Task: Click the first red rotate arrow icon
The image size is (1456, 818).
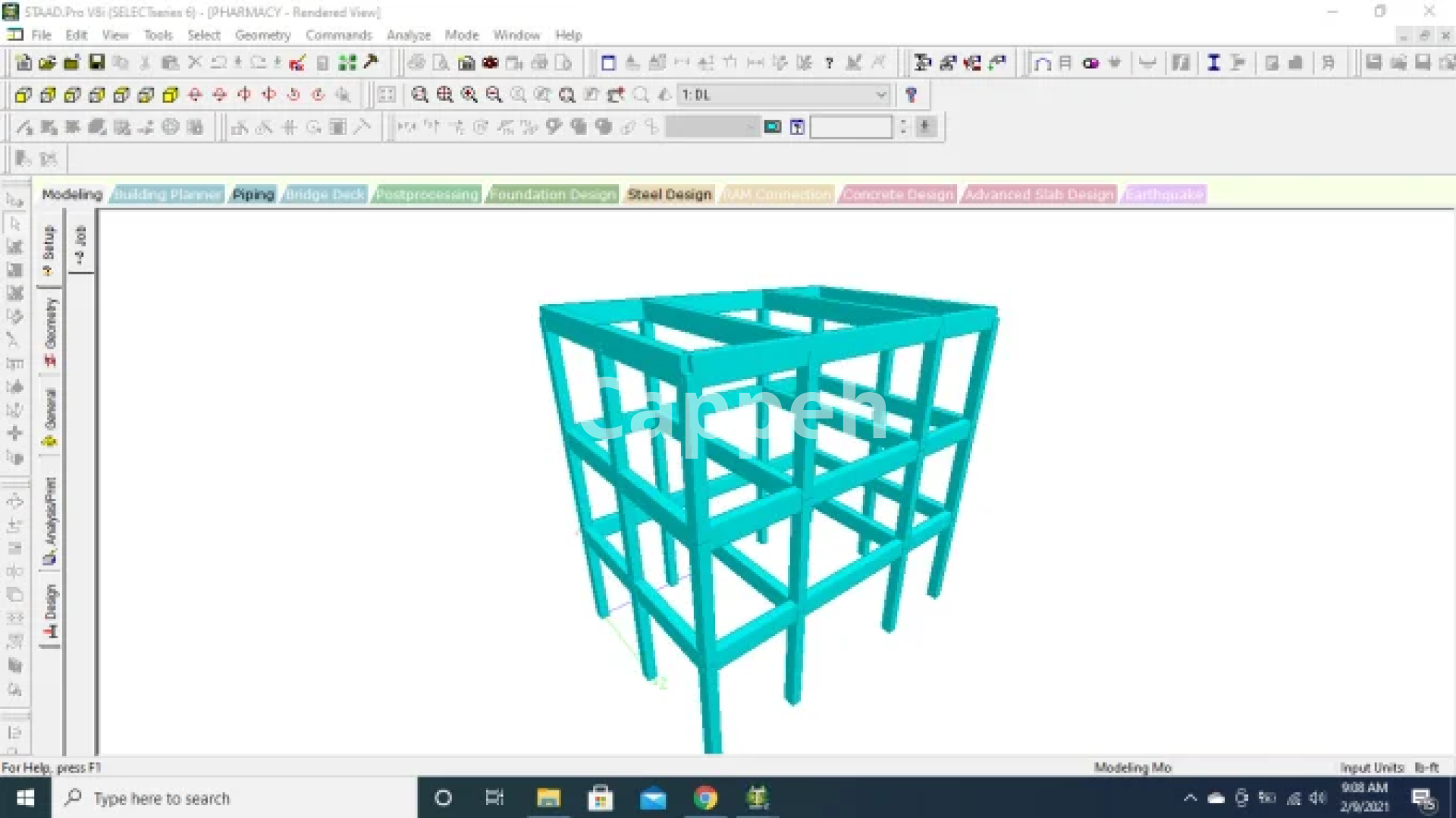Action: (195, 95)
